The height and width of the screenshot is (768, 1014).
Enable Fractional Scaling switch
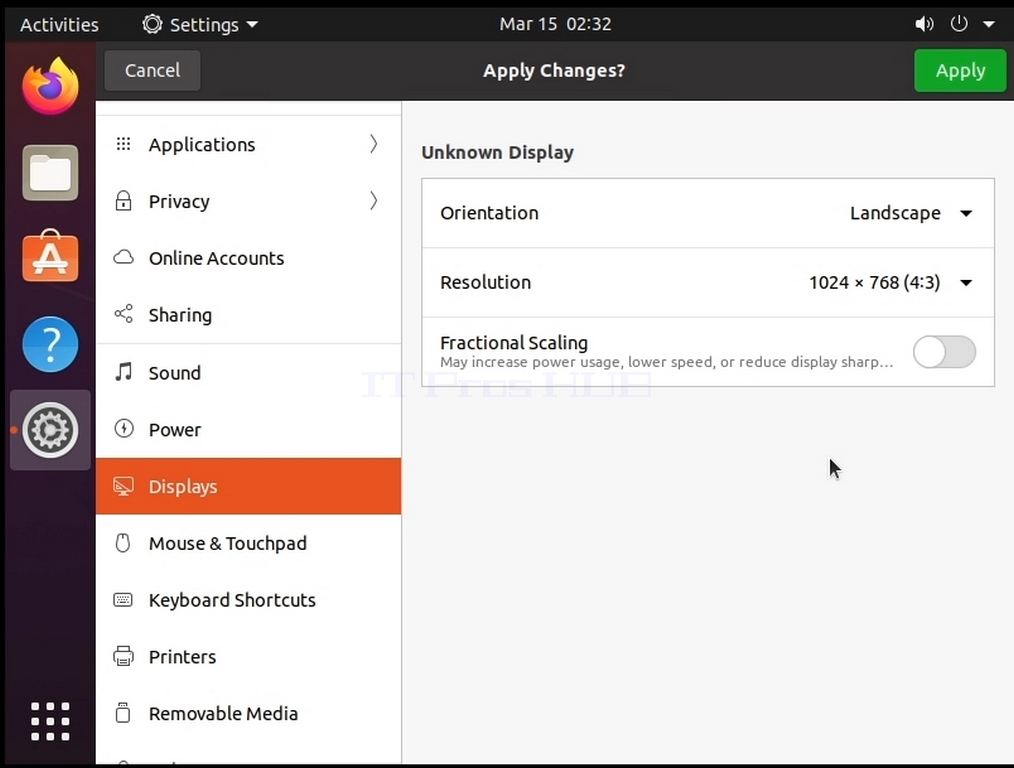(x=944, y=352)
